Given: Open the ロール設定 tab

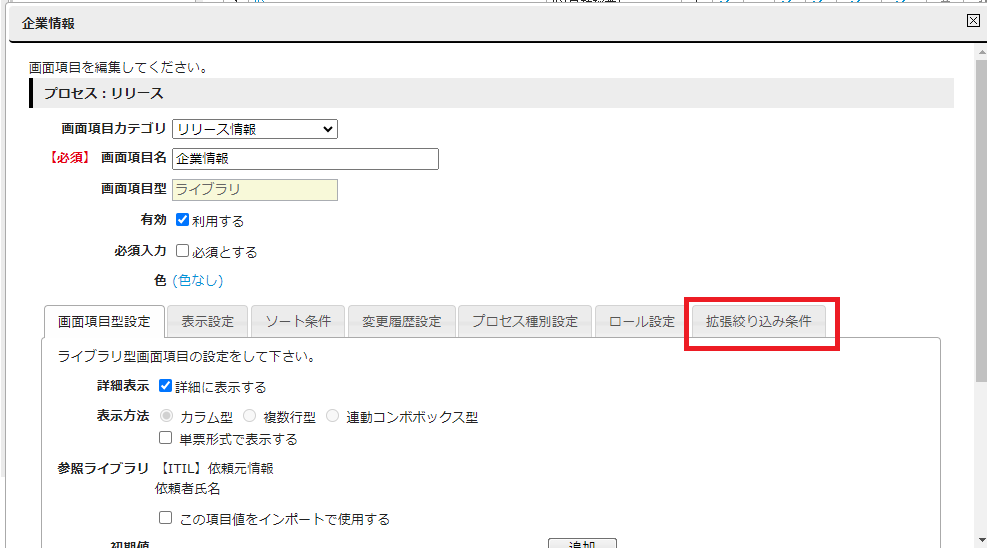Looking at the screenshot, I should tap(641, 322).
